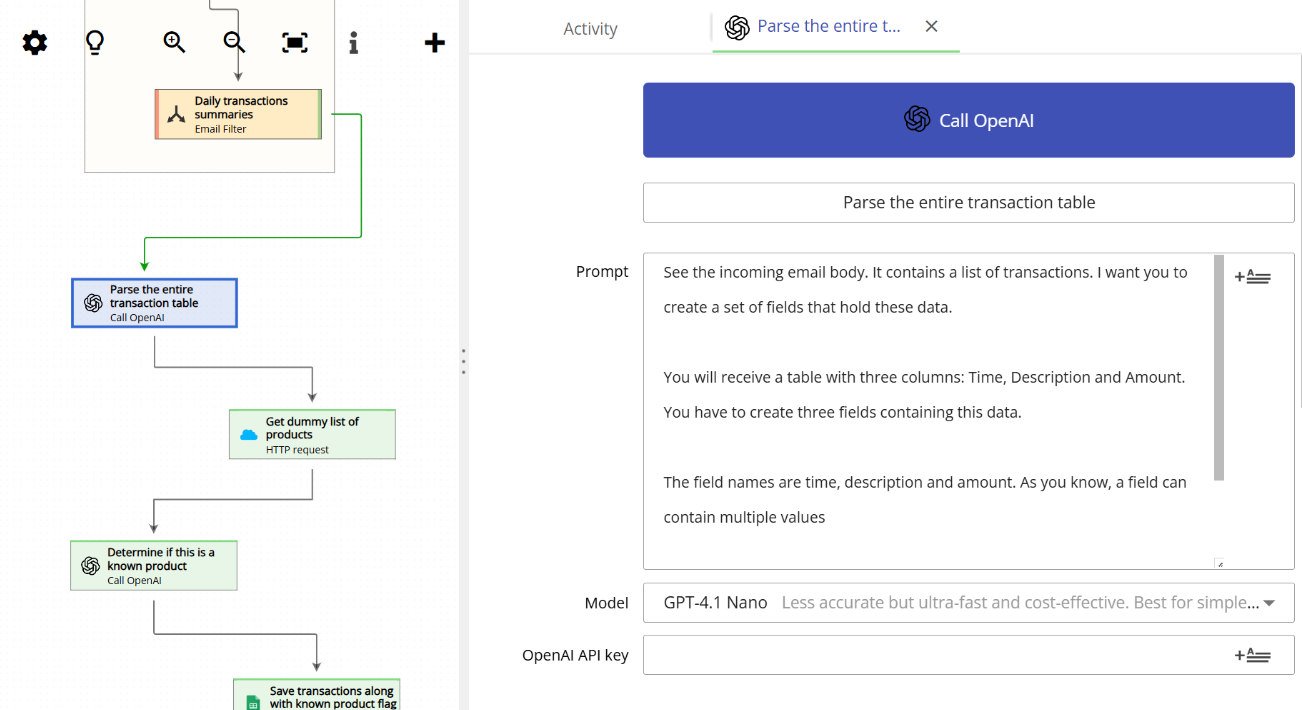Insert a variable into the OpenAI API key field
The width and height of the screenshot is (1302, 710).
click(x=1253, y=654)
